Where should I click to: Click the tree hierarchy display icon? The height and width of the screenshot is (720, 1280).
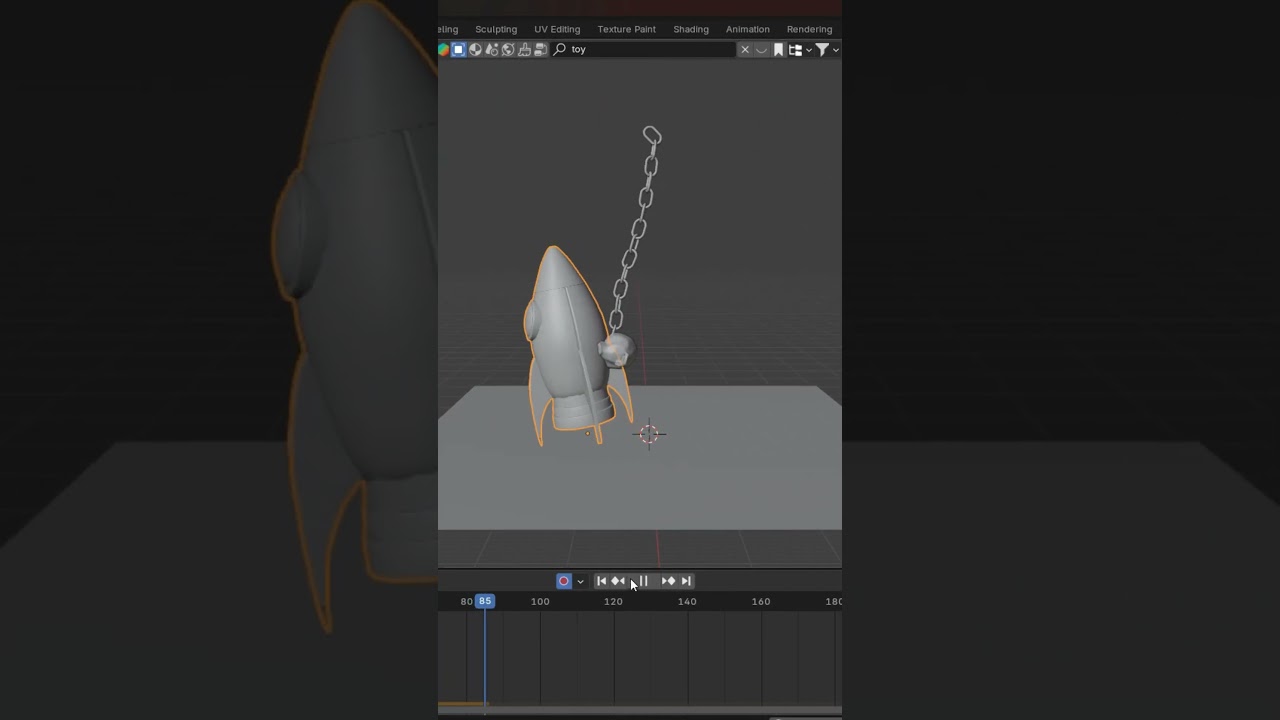pyautogui.click(x=796, y=49)
